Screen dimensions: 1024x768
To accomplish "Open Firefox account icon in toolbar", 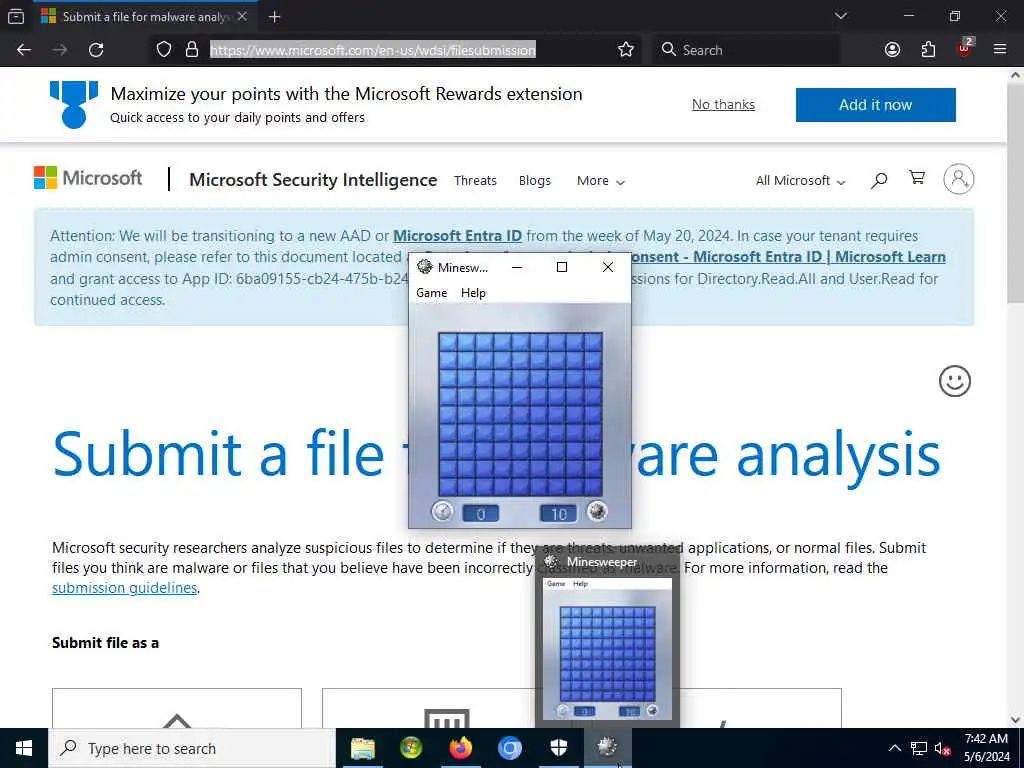I will pos(892,50).
